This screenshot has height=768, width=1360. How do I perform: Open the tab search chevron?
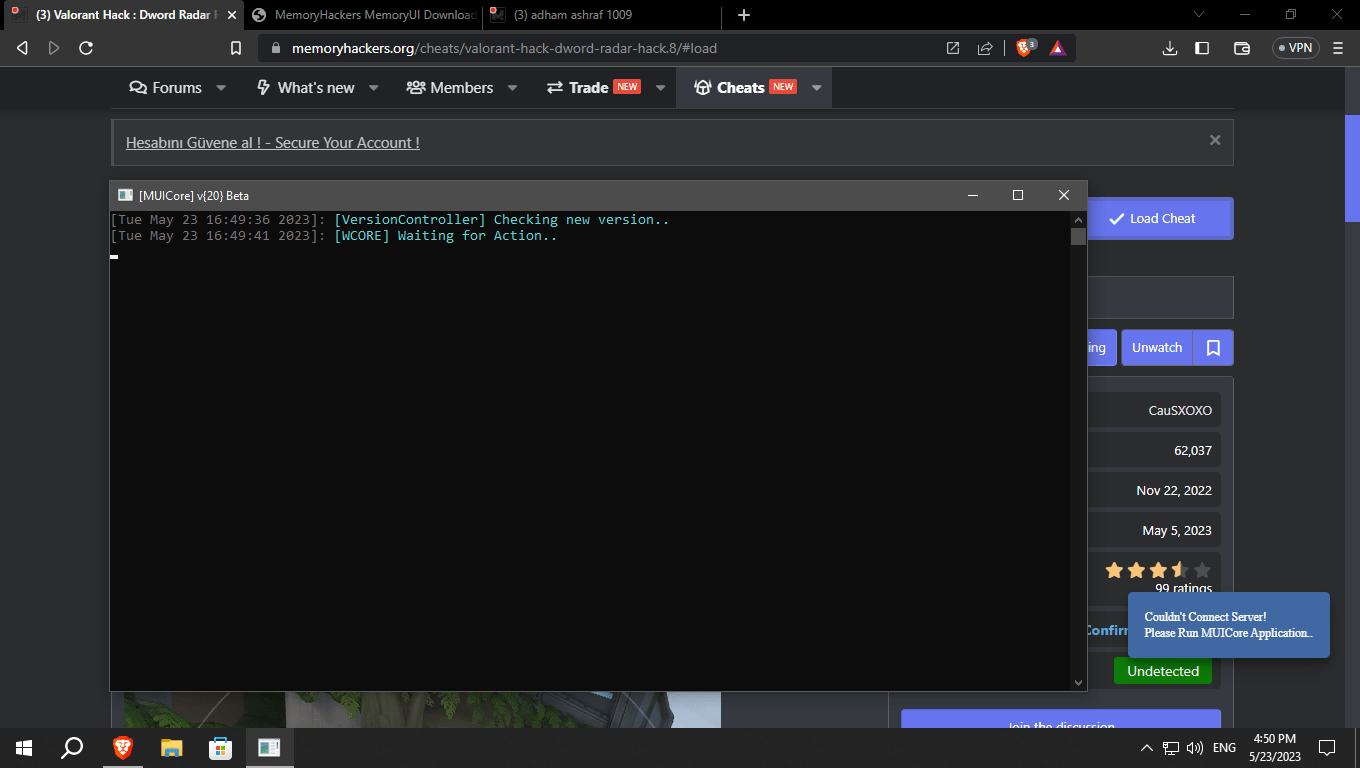point(1199,15)
